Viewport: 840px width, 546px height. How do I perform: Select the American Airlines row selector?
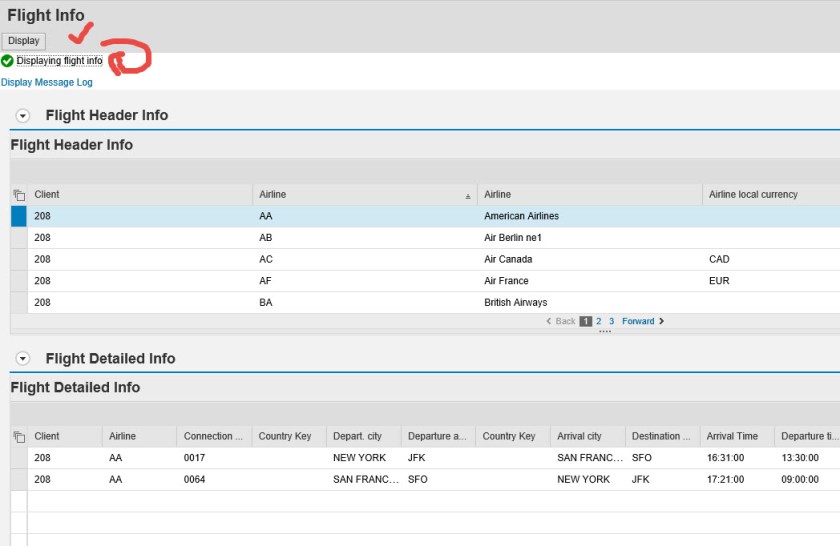(19, 216)
